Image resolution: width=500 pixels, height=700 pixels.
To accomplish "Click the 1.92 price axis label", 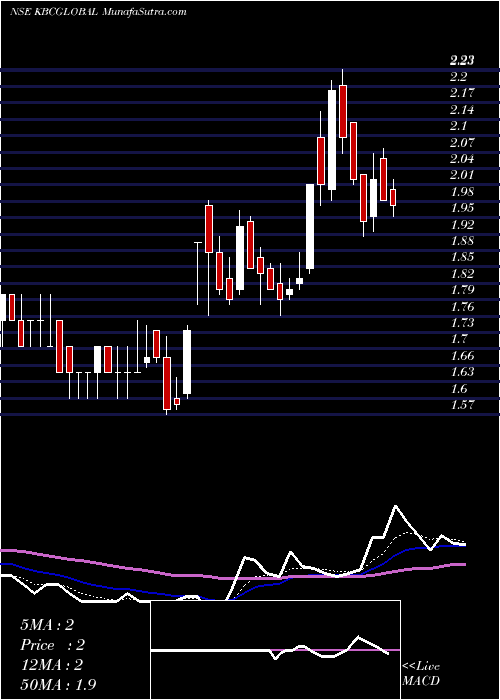I will tap(462, 225).
